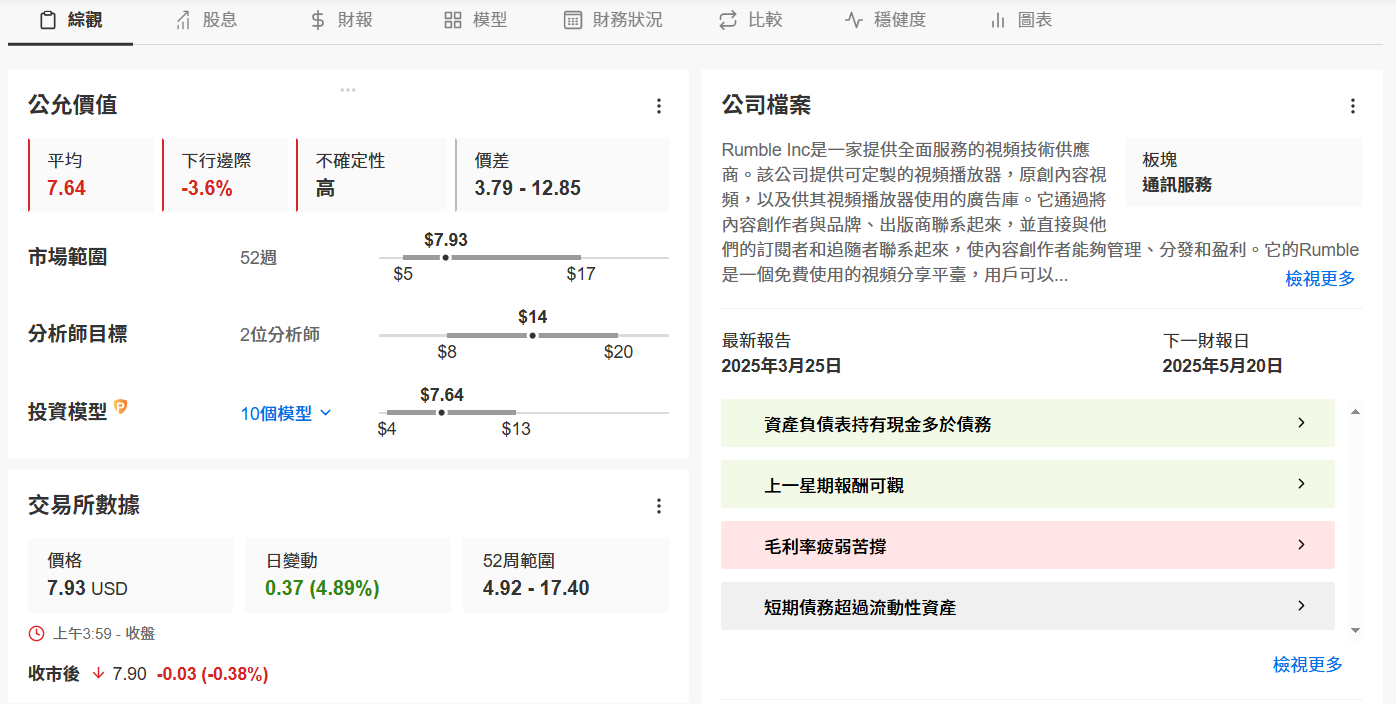1396x704 pixels.
Task: Click the 交易所數據 card heading
Action: click(x=84, y=505)
